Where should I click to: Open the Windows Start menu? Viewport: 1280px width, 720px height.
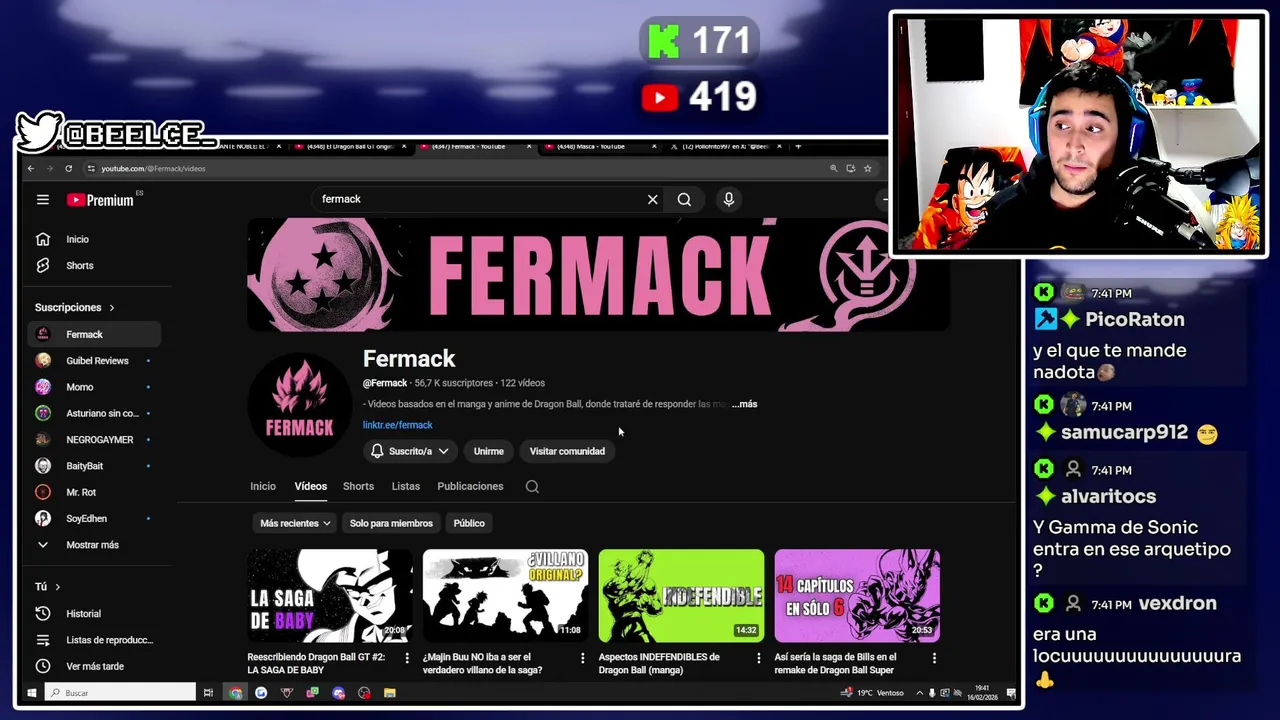[x=32, y=693]
